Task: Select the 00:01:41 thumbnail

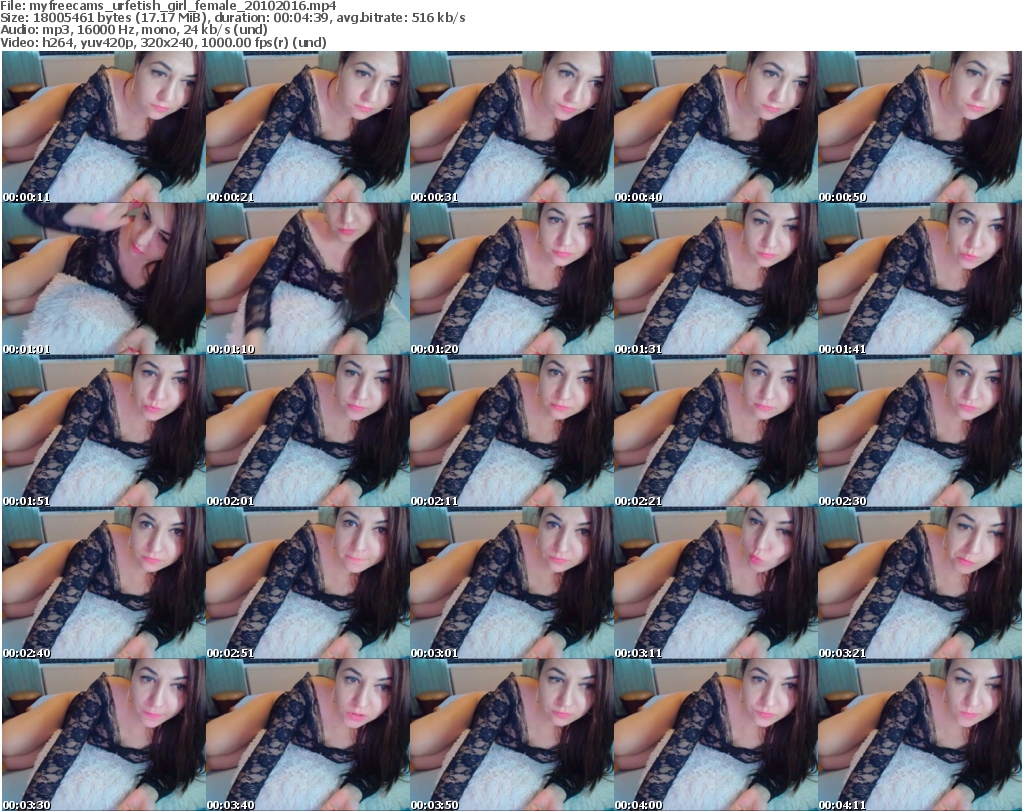Action: click(920, 279)
